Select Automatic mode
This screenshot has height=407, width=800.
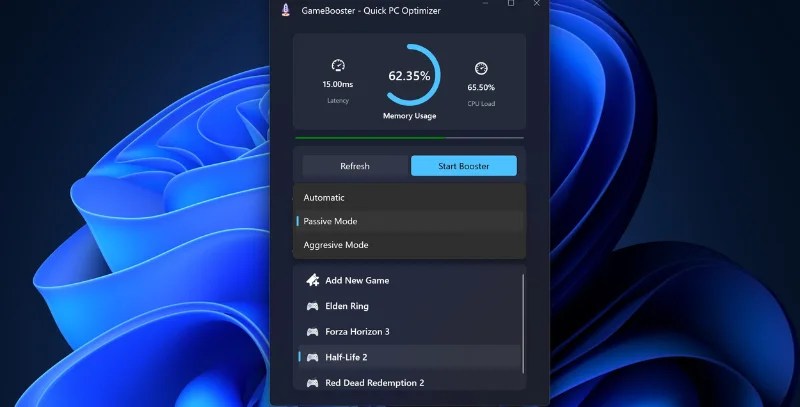(409, 197)
